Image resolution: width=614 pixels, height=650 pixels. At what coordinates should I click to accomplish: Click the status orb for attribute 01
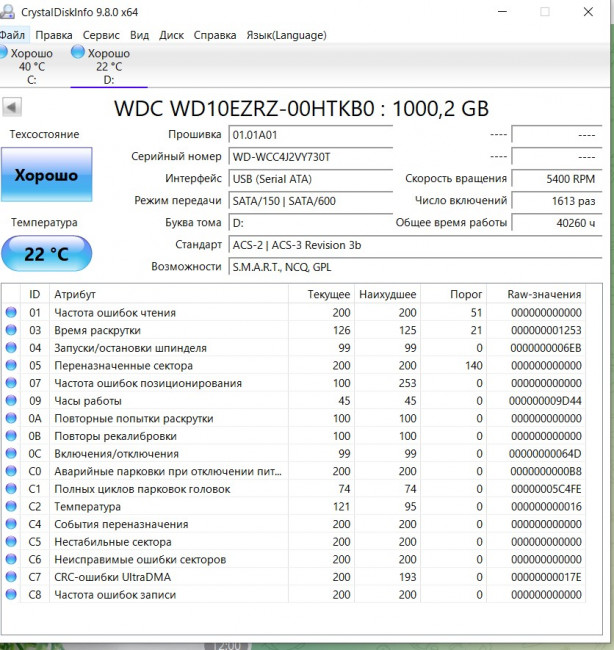pyautogui.click(x=11, y=312)
